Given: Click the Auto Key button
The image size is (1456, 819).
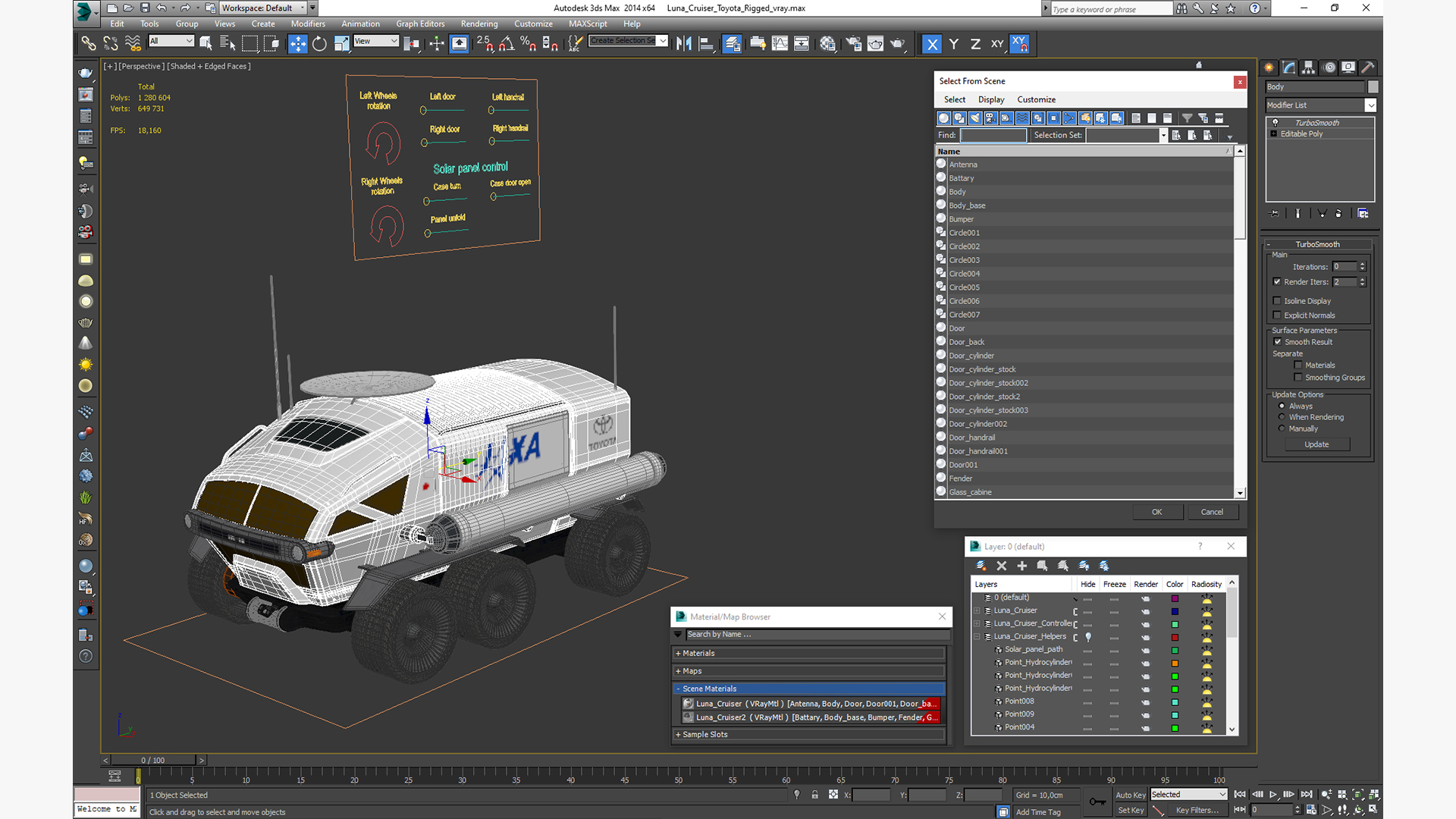Looking at the screenshot, I should pos(1130,795).
